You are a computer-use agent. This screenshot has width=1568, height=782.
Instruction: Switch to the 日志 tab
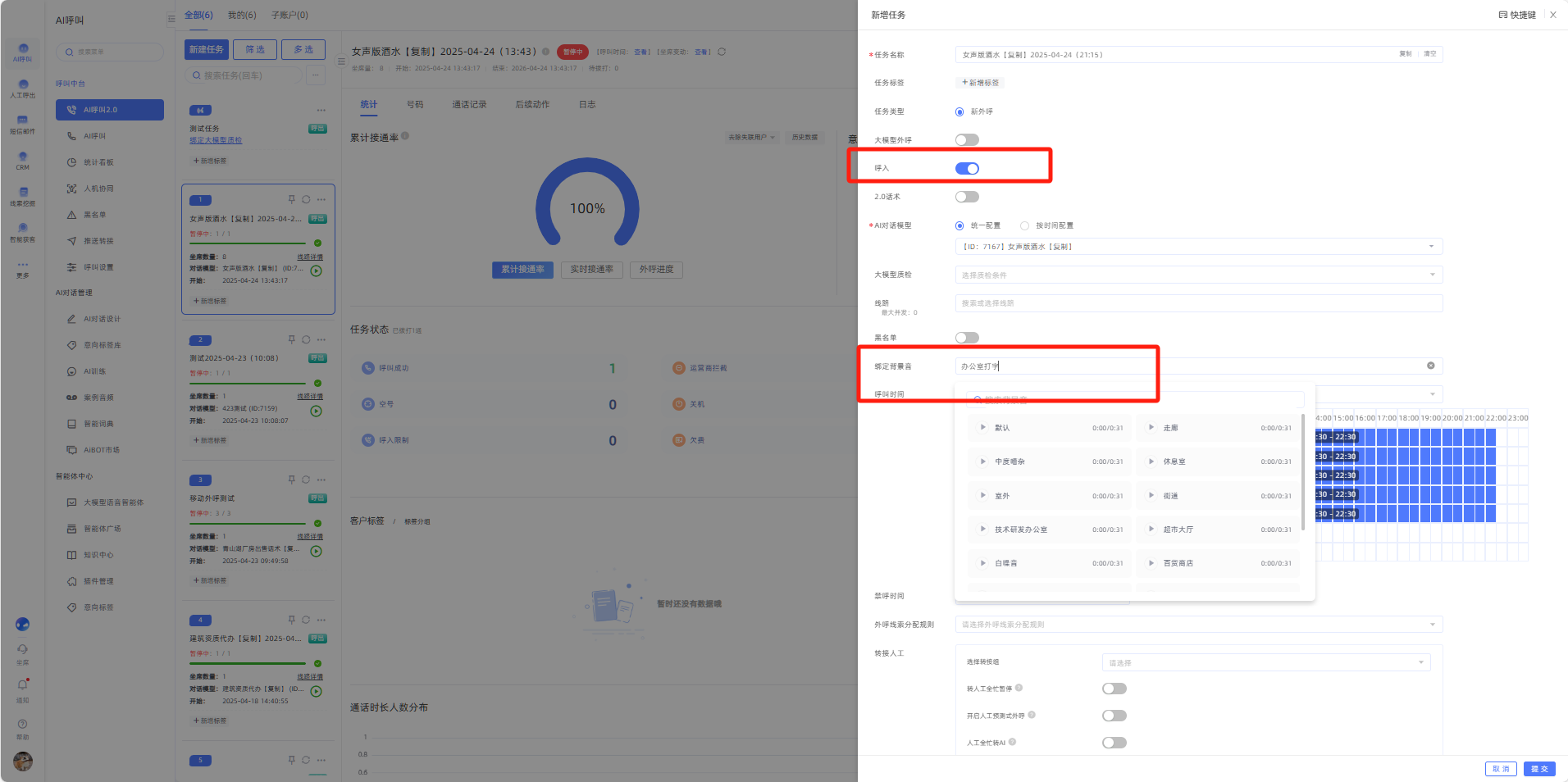pyautogui.click(x=587, y=104)
